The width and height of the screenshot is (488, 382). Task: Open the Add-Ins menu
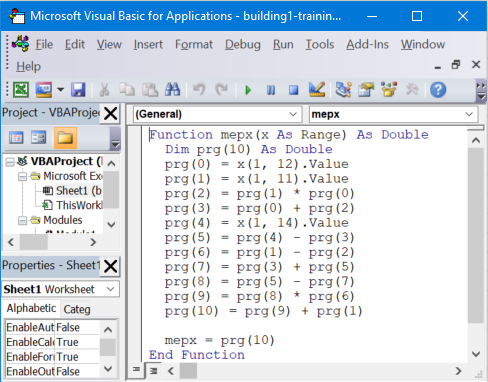coord(367,44)
